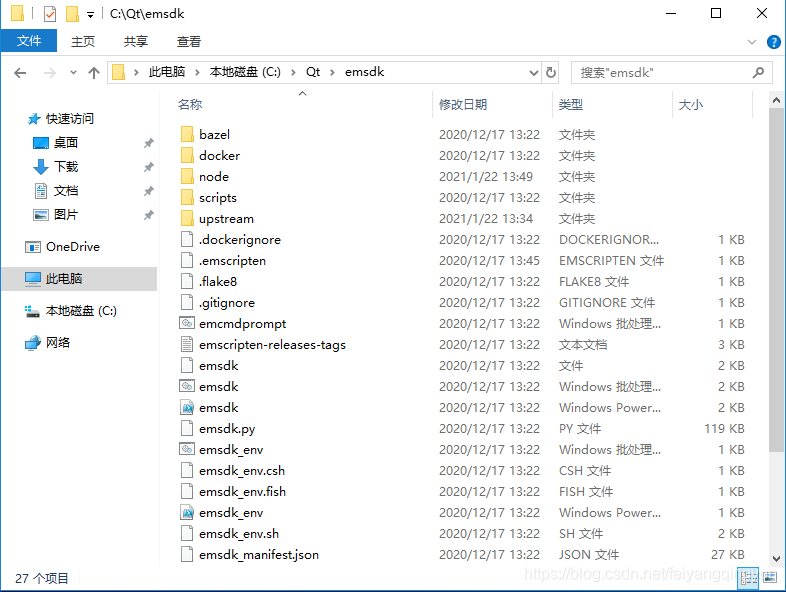Select the emsdk_env PowerShell script icon
The height and width of the screenshot is (592, 786).
pyautogui.click(x=187, y=513)
